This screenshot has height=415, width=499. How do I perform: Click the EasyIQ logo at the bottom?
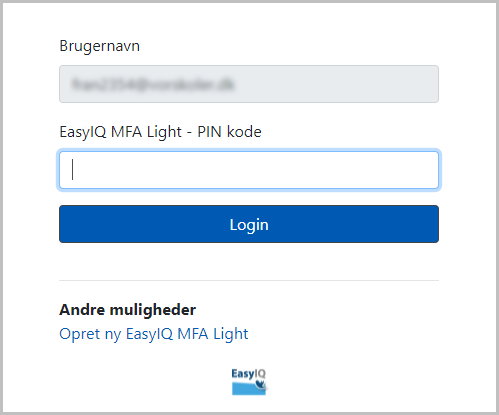(249, 382)
